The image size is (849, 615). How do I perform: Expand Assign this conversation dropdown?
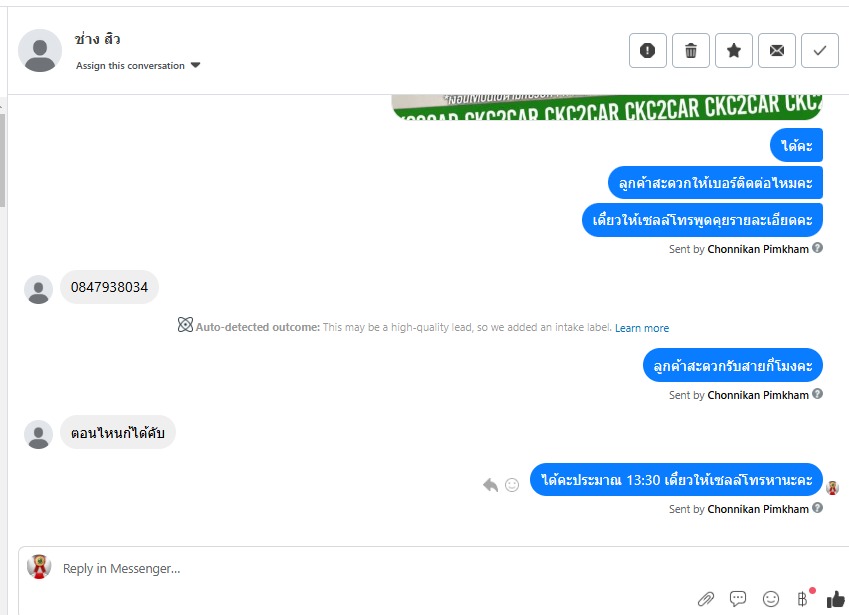pos(138,66)
